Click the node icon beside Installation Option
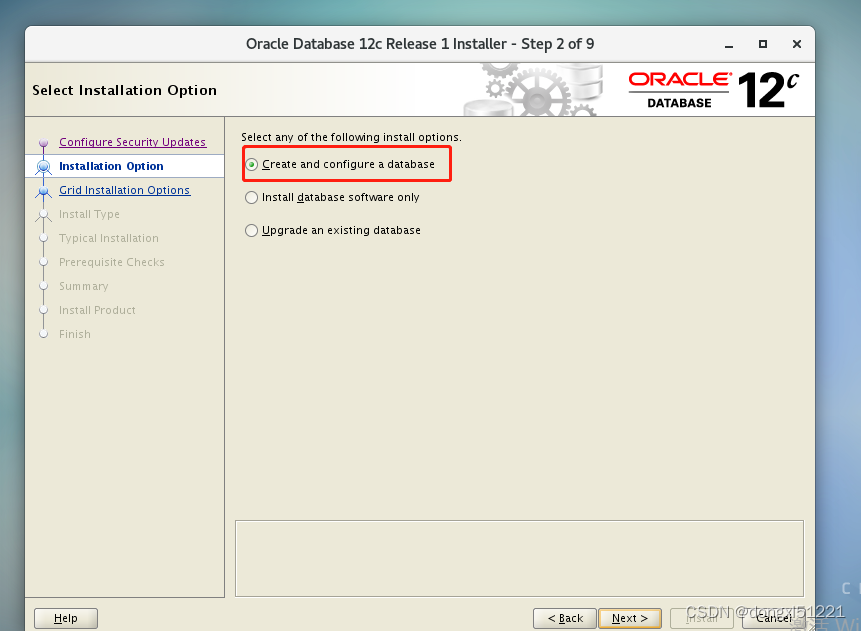This screenshot has width=861, height=631. (43, 166)
